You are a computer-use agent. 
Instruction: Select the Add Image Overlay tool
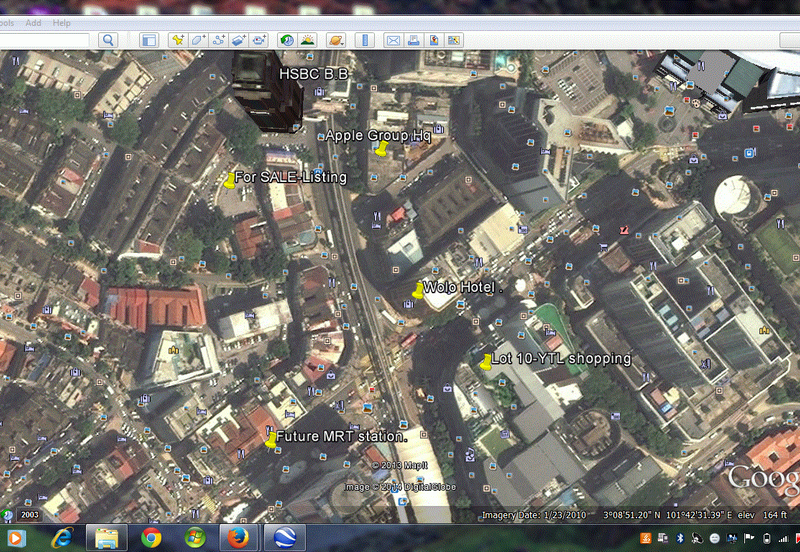[x=238, y=40]
